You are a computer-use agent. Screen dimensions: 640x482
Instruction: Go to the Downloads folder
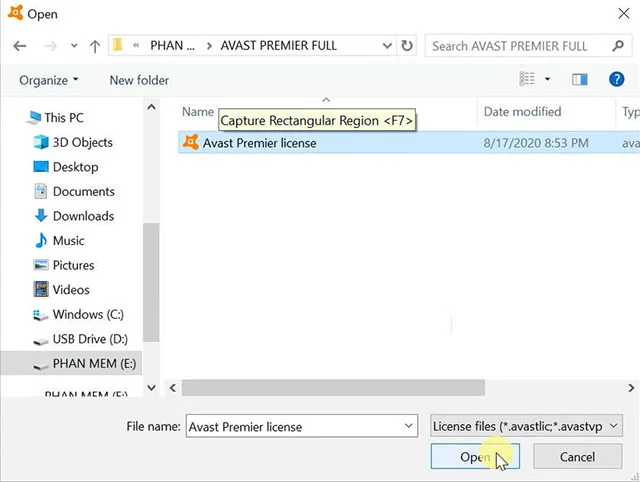(x=74, y=216)
